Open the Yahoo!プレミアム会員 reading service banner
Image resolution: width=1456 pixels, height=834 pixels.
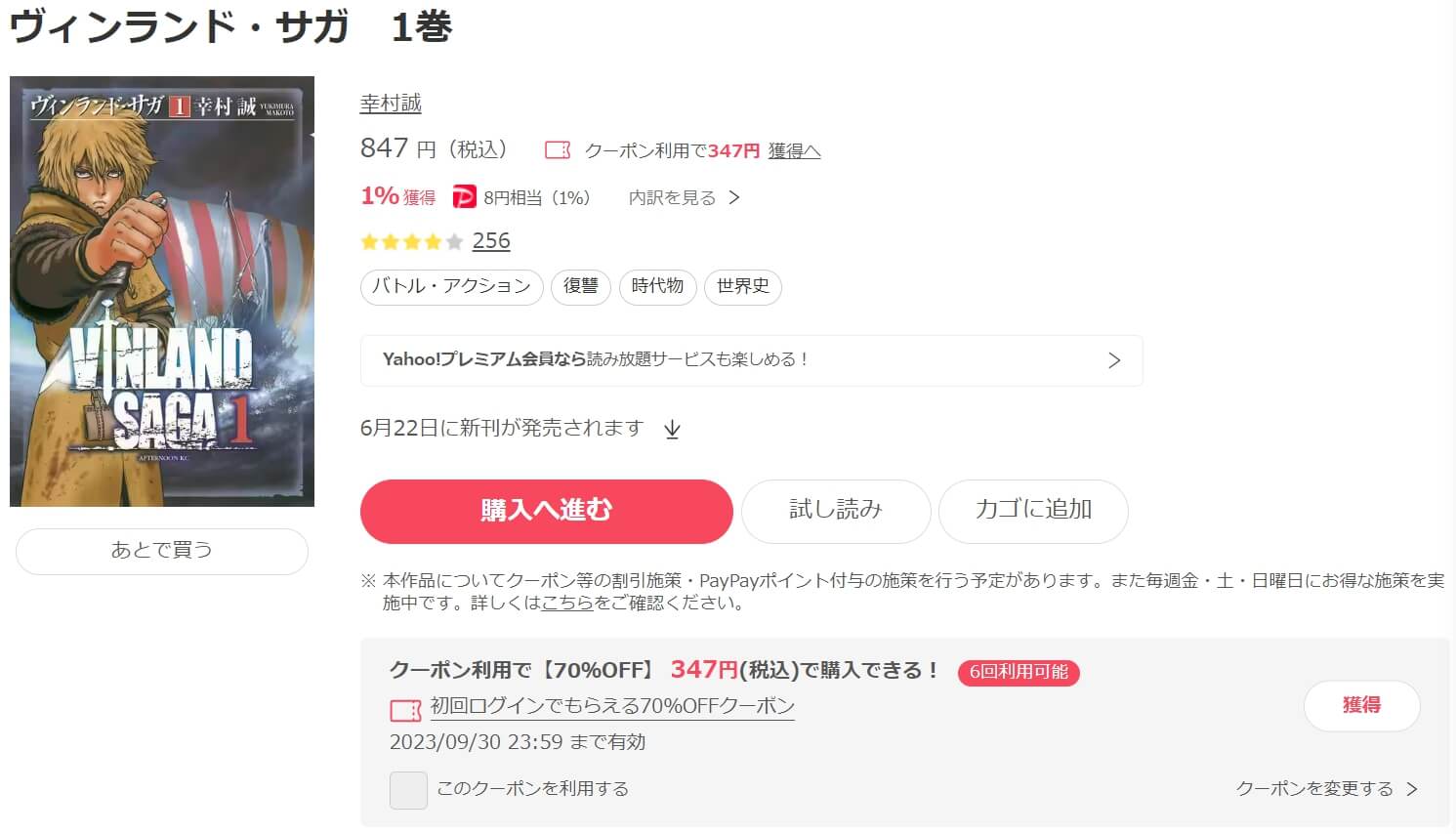coord(751,360)
